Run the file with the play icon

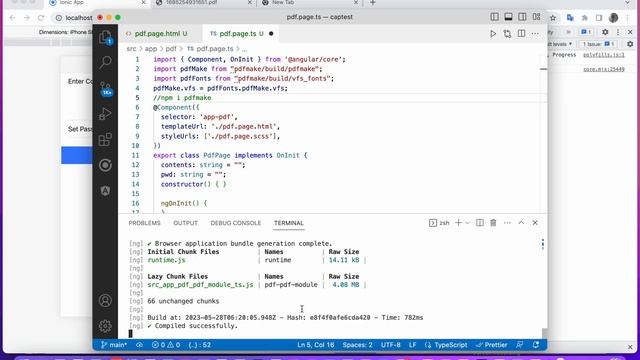pyautogui.click(x=493, y=33)
